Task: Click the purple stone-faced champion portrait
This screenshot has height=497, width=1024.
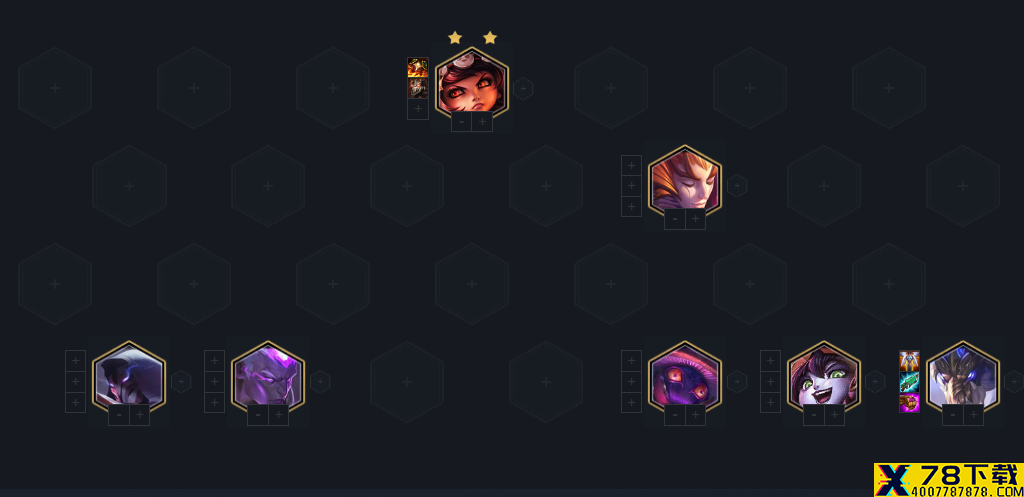Action: coord(268,376)
